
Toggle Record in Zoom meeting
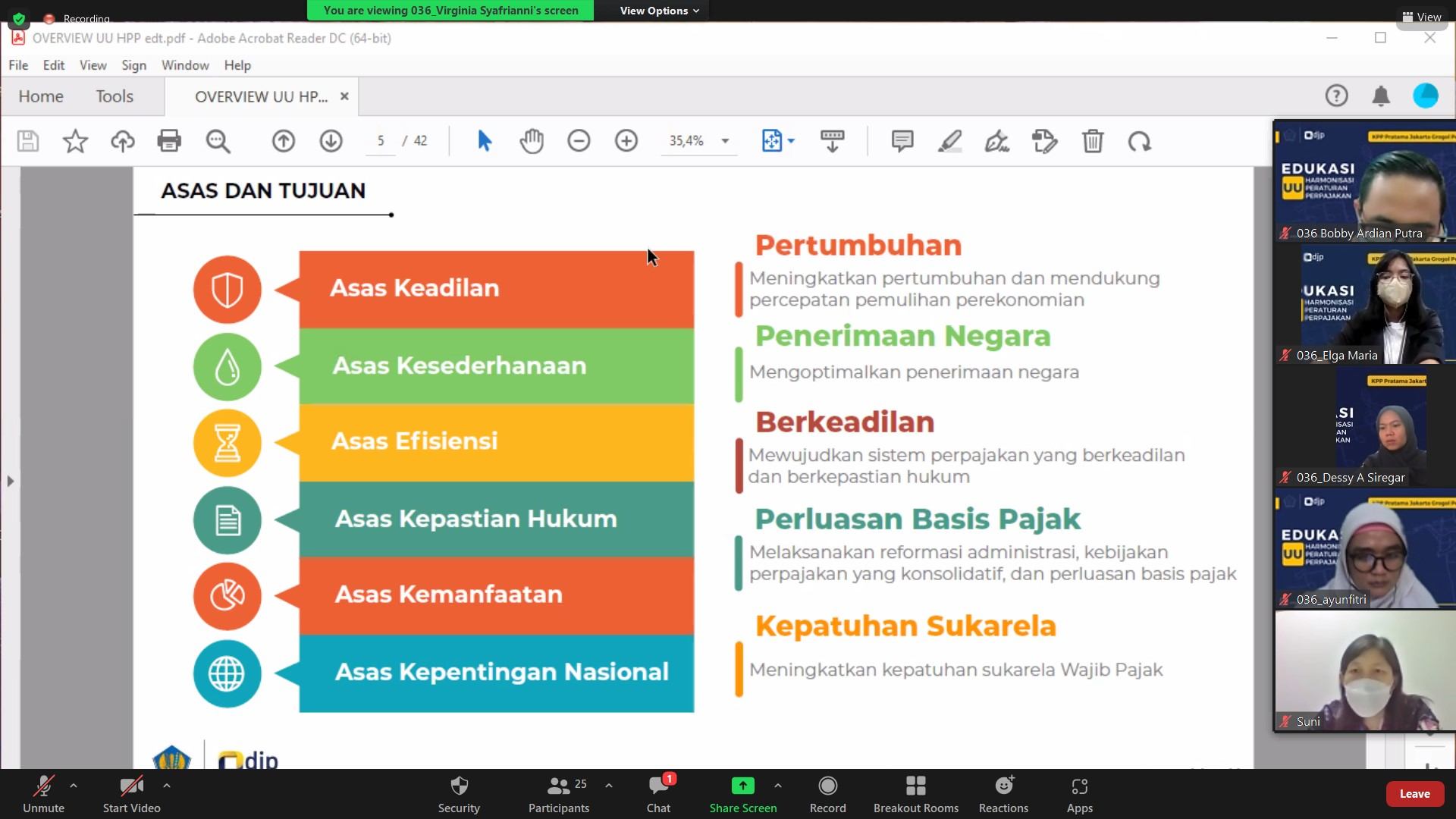pyautogui.click(x=827, y=793)
